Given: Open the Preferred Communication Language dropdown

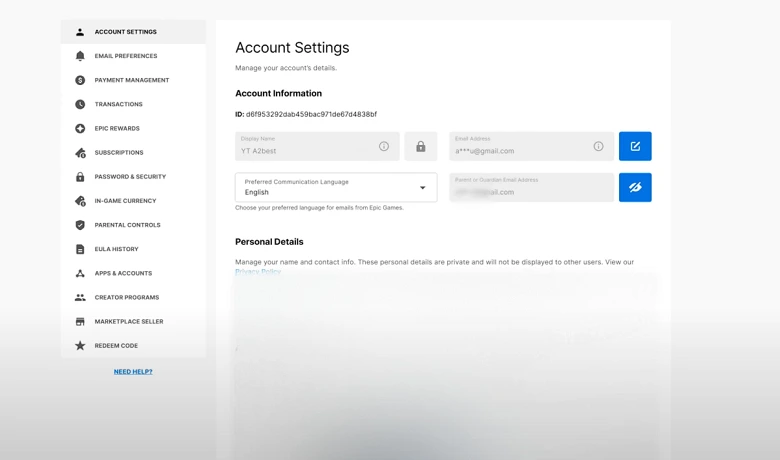Looking at the screenshot, I should pyautogui.click(x=335, y=187).
